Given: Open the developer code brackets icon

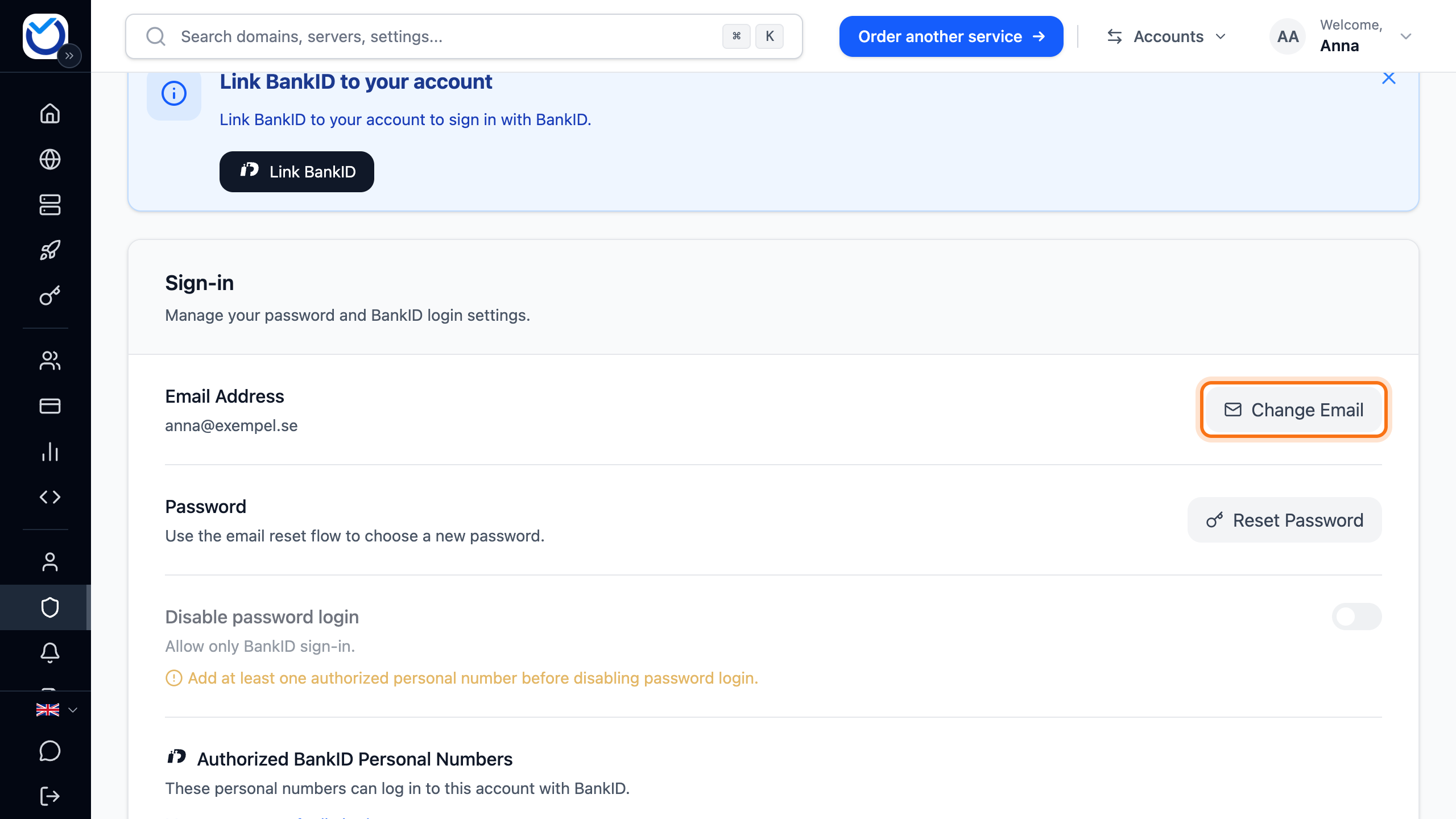Looking at the screenshot, I should click(50, 497).
